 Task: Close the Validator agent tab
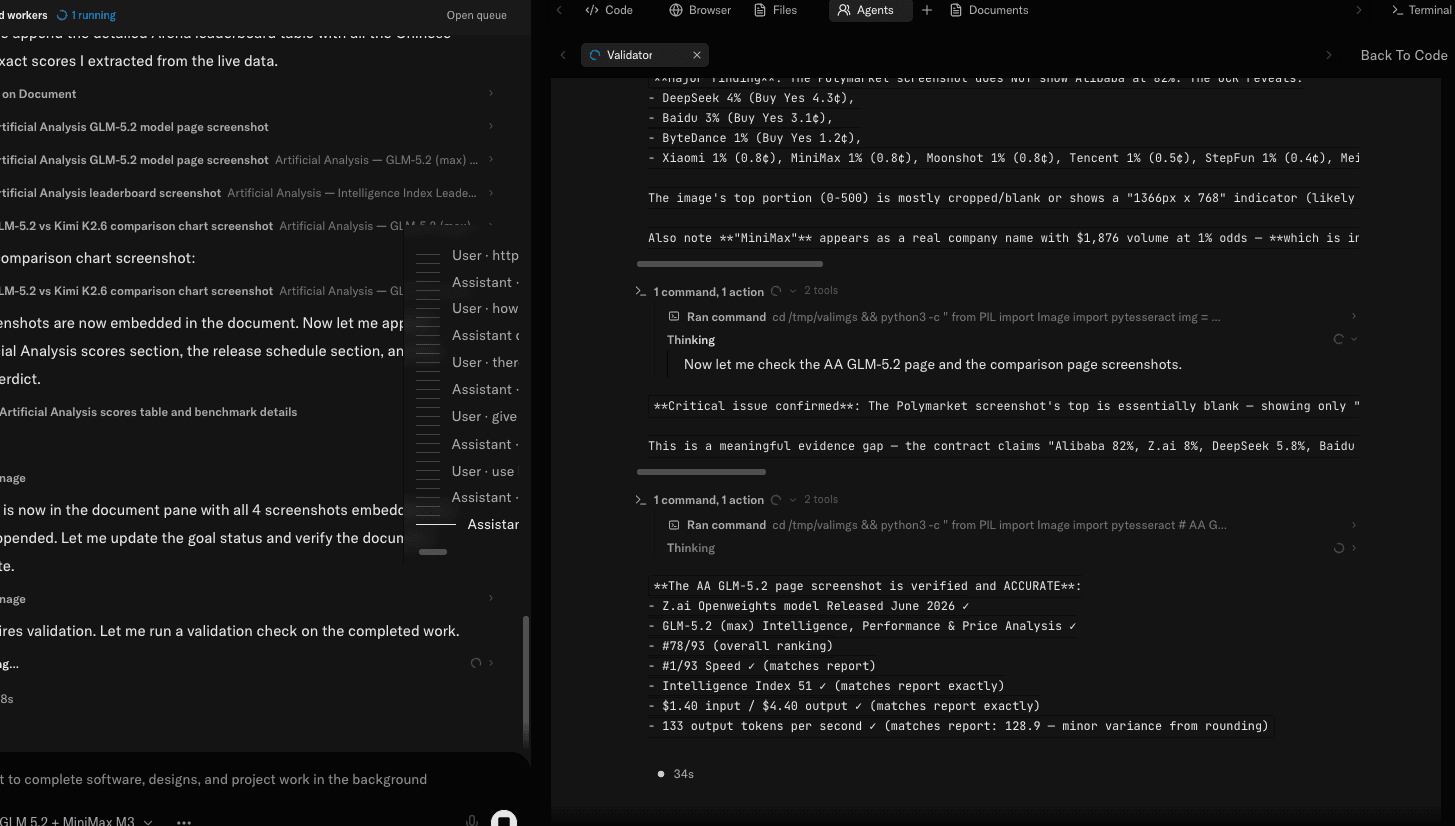[697, 55]
